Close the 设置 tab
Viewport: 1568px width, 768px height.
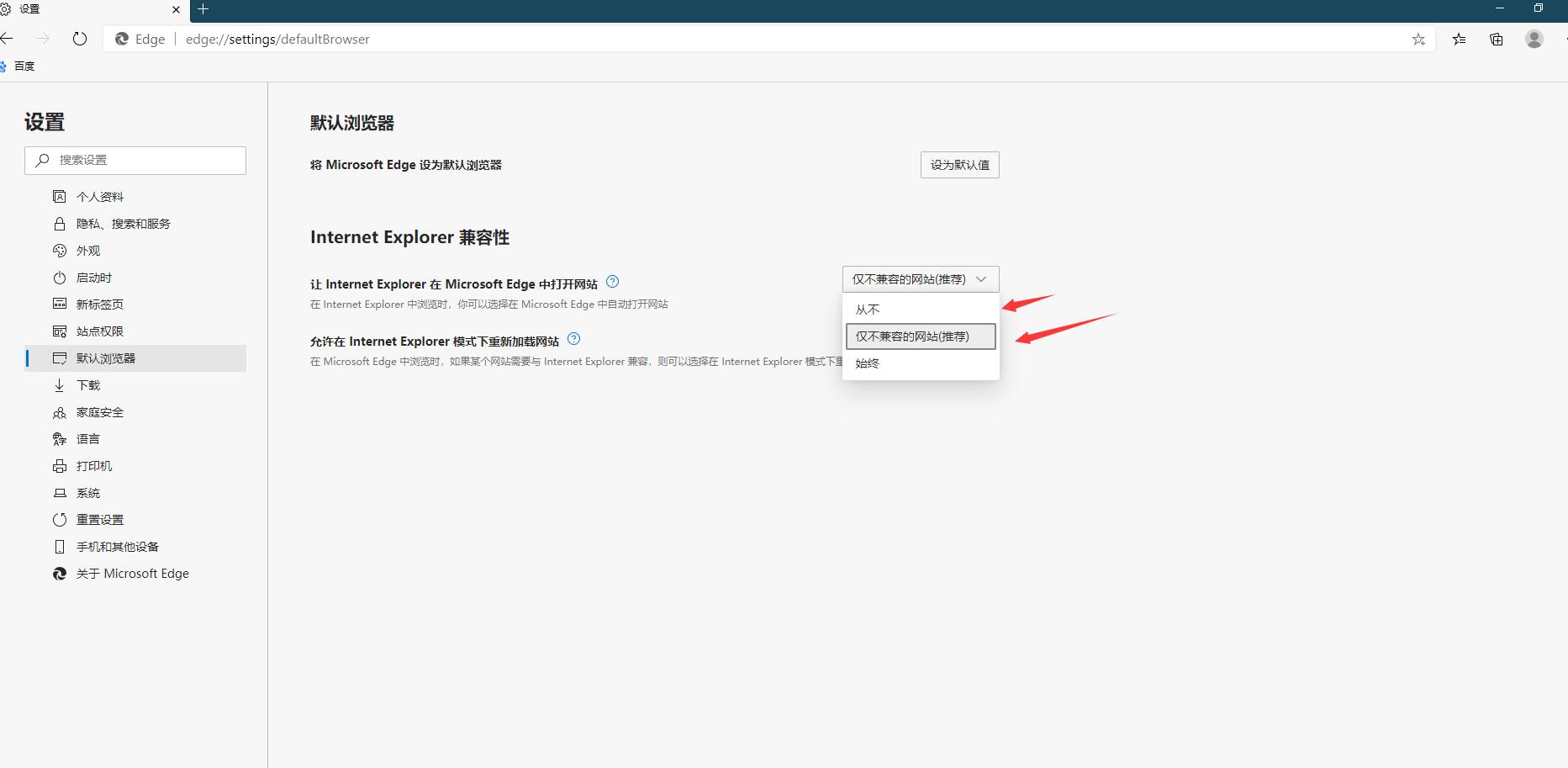[176, 9]
